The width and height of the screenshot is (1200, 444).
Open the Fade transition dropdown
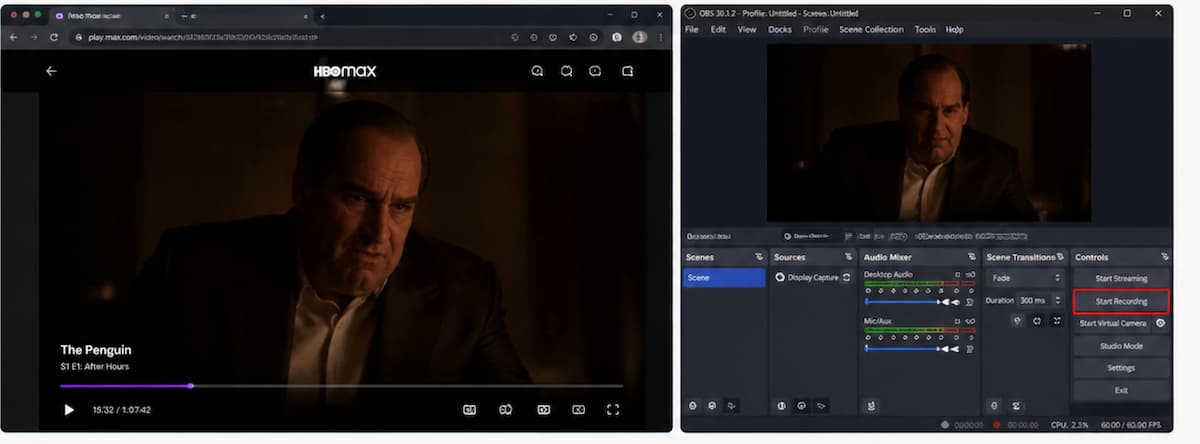1025,278
